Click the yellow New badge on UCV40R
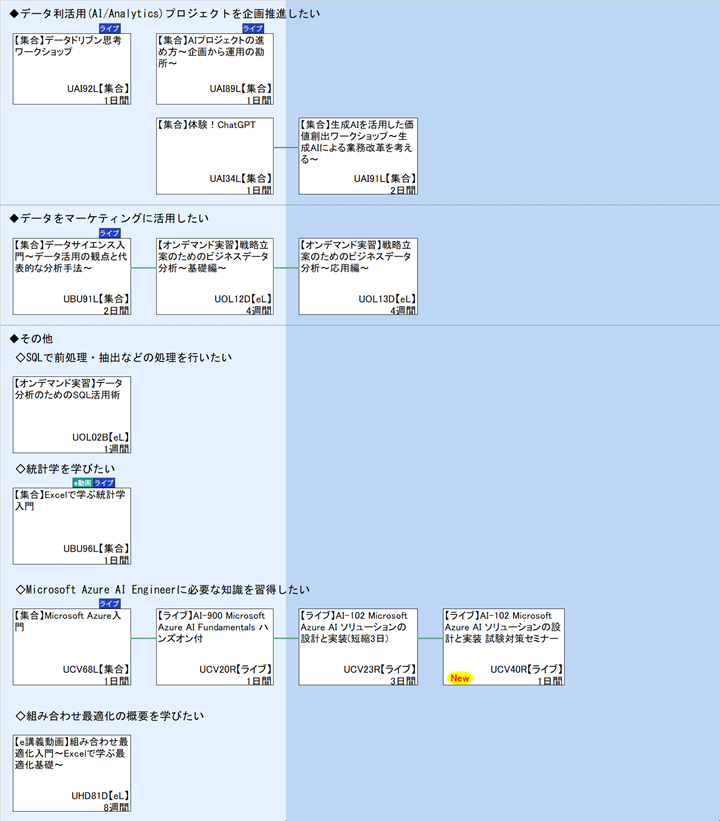This screenshot has width=720, height=821. tap(460, 678)
